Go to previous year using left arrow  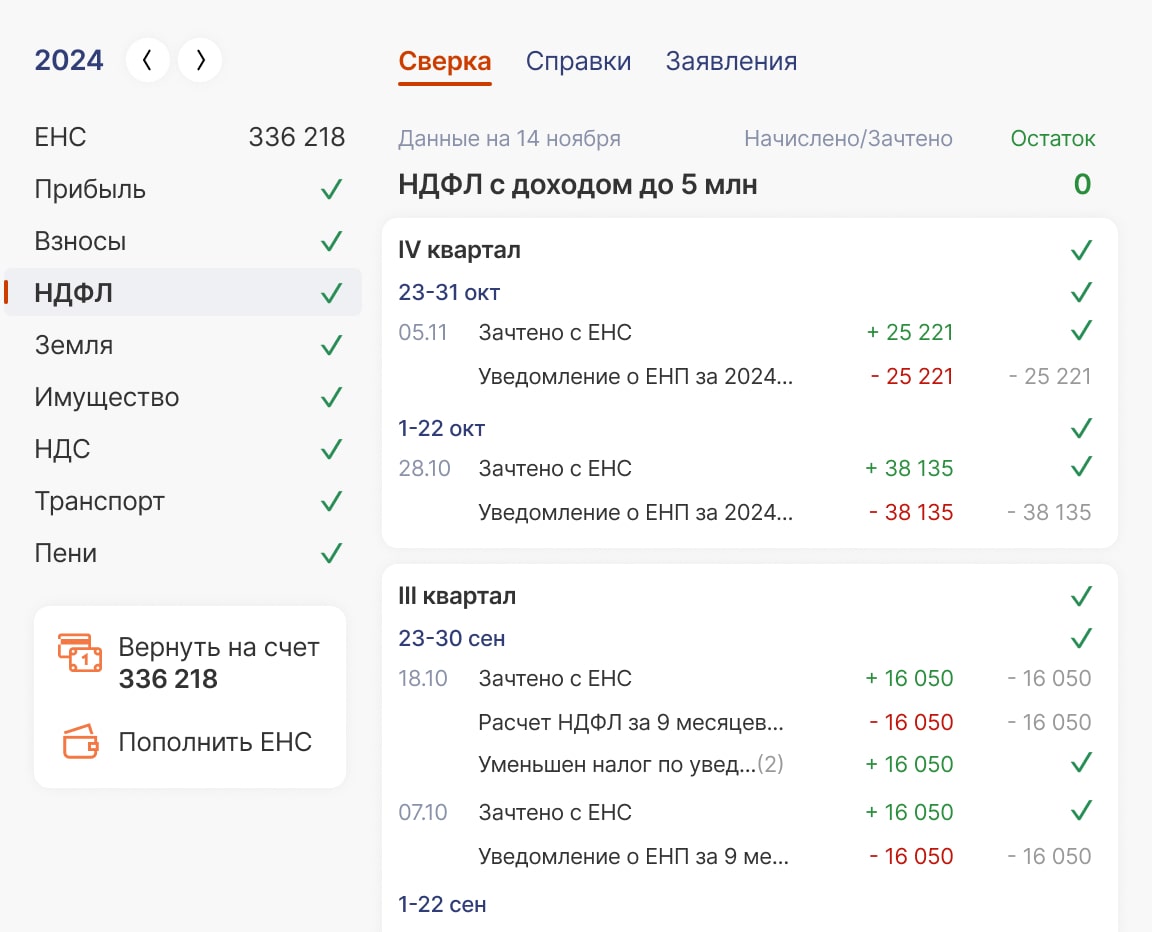click(148, 60)
